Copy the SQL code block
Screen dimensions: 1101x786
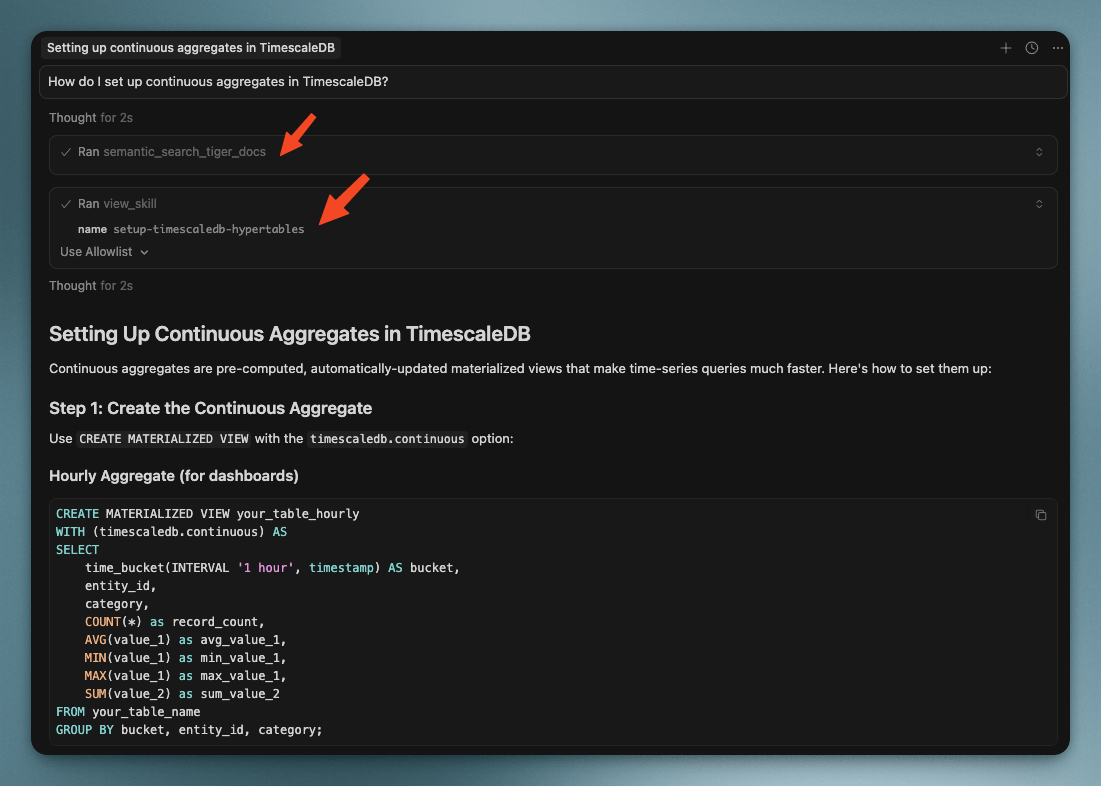(1041, 515)
